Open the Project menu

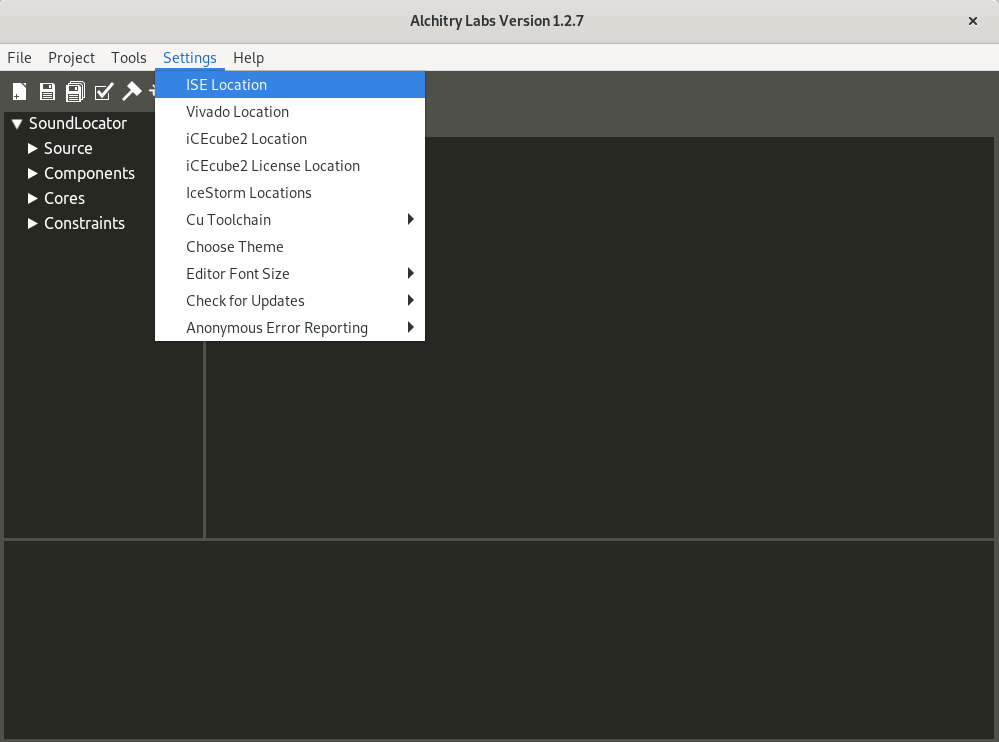pos(71,58)
